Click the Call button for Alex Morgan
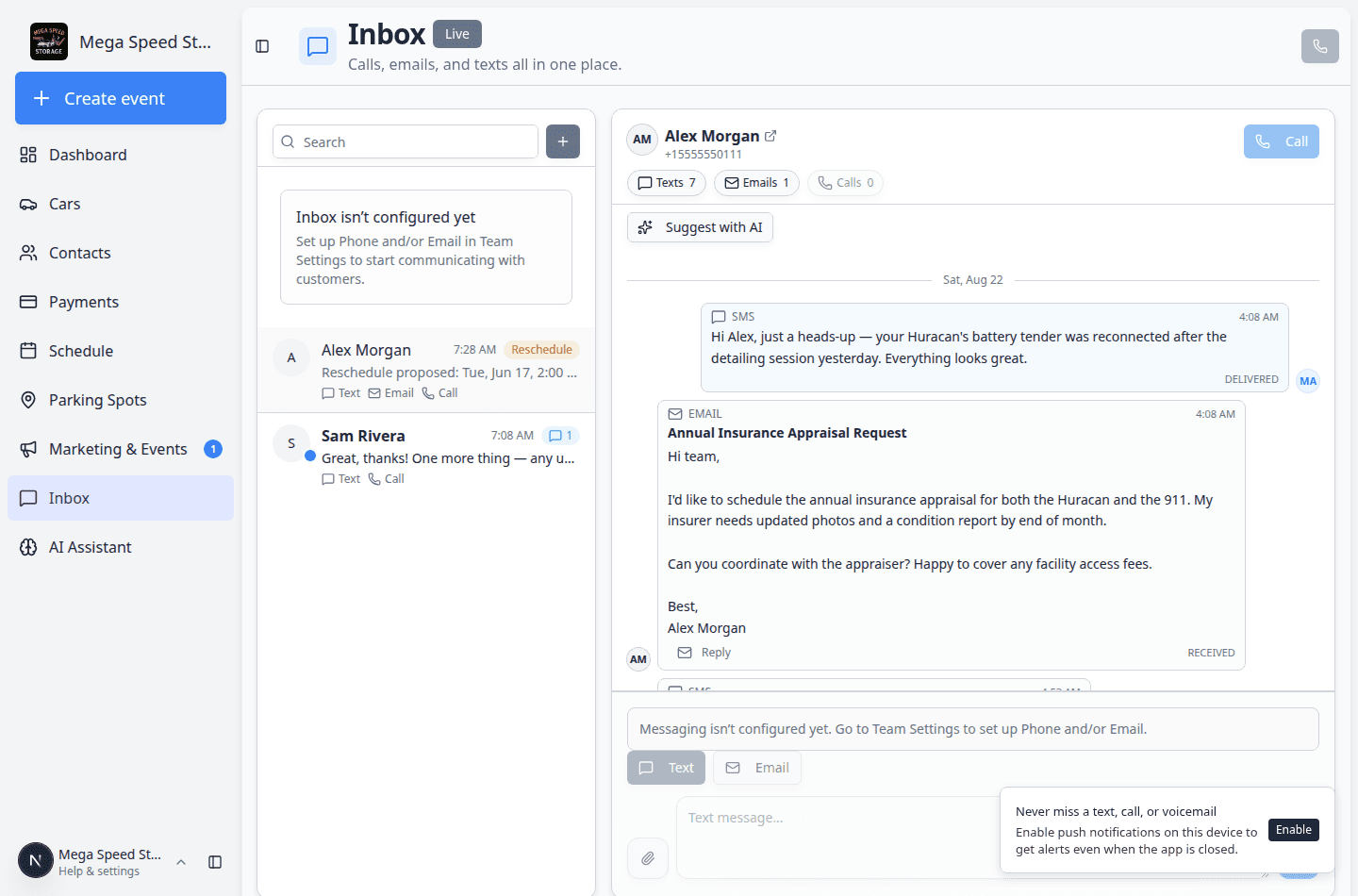 pos(1282,141)
